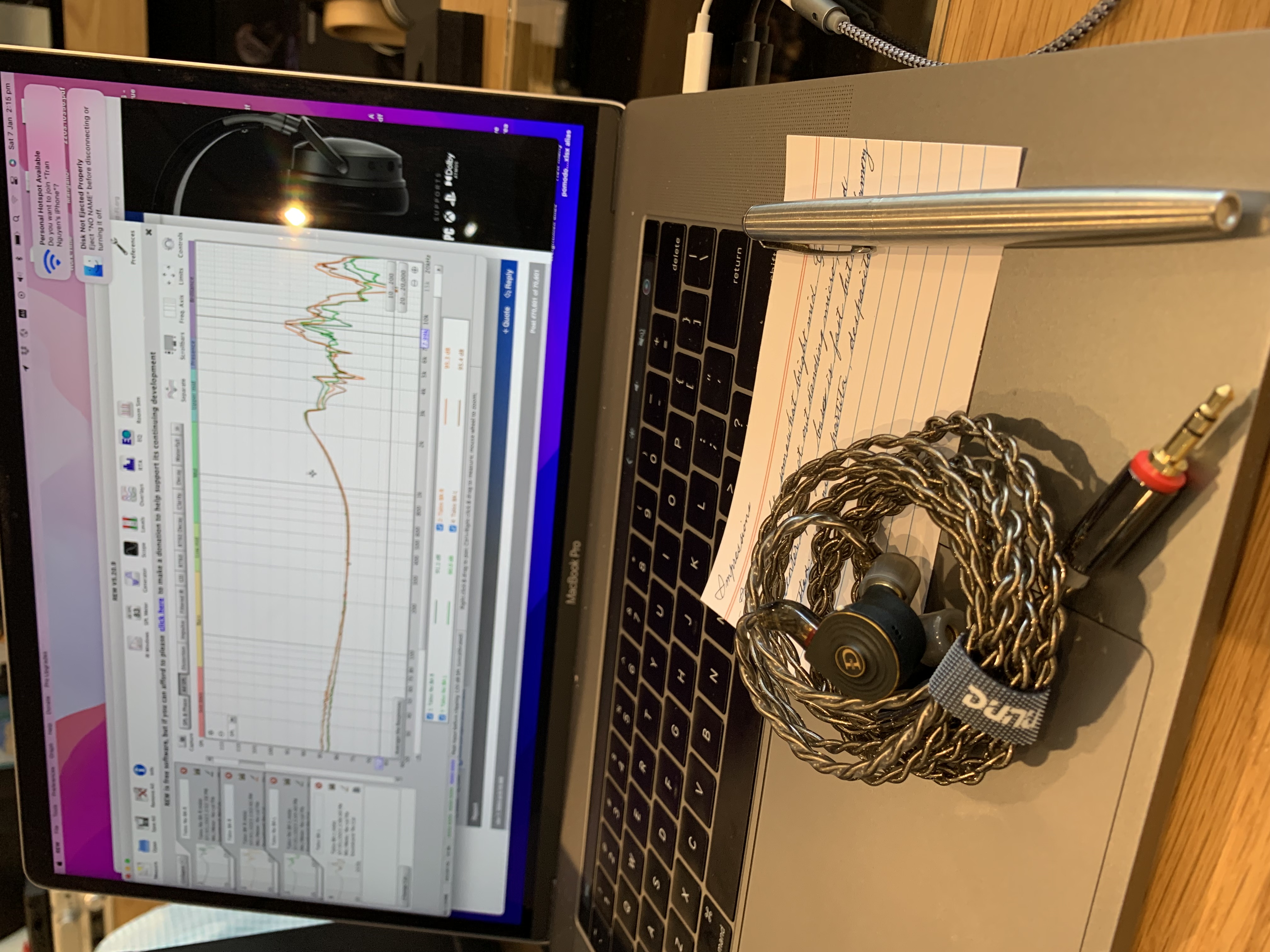This screenshot has width=1270, height=952.
Task: Select the SPL & Phase graph tab
Action: (186, 713)
